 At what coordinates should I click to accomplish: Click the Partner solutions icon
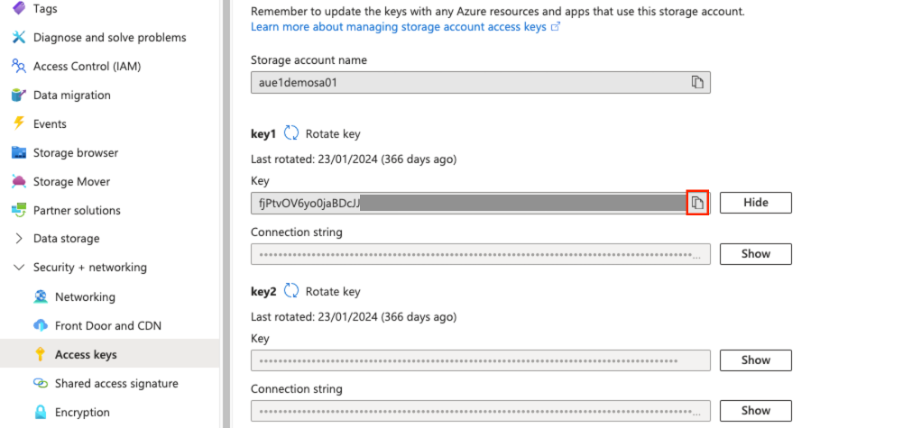click(x=19, y=210)
